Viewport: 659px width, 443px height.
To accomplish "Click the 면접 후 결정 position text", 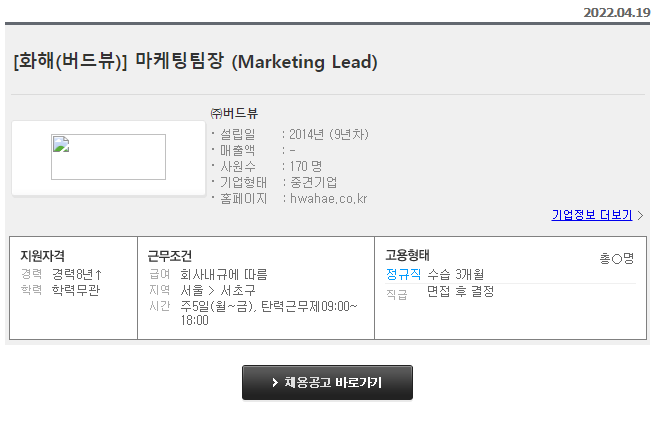I will click(460, 291).
